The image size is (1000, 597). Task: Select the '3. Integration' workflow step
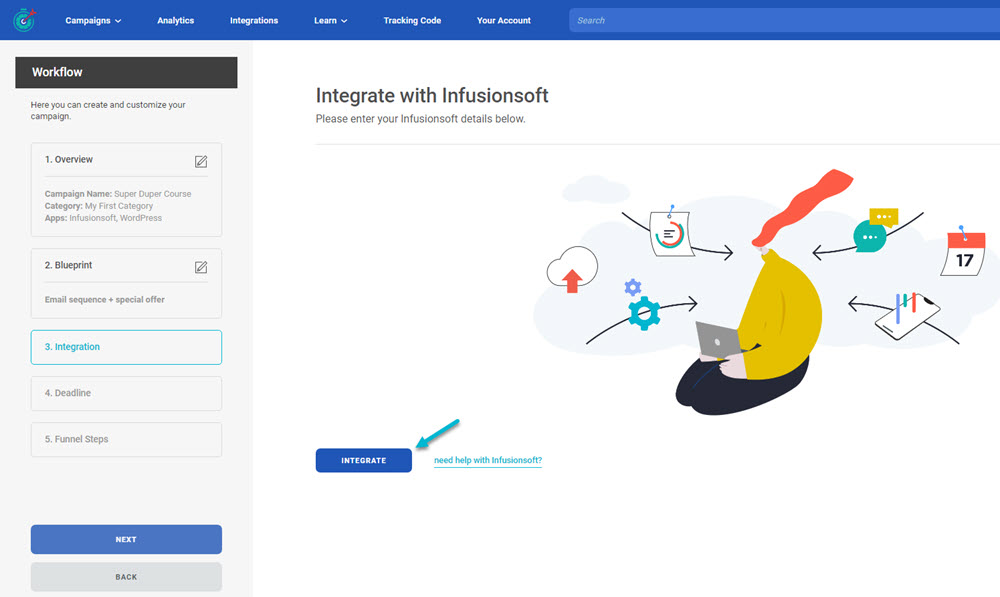click(126, 347)
